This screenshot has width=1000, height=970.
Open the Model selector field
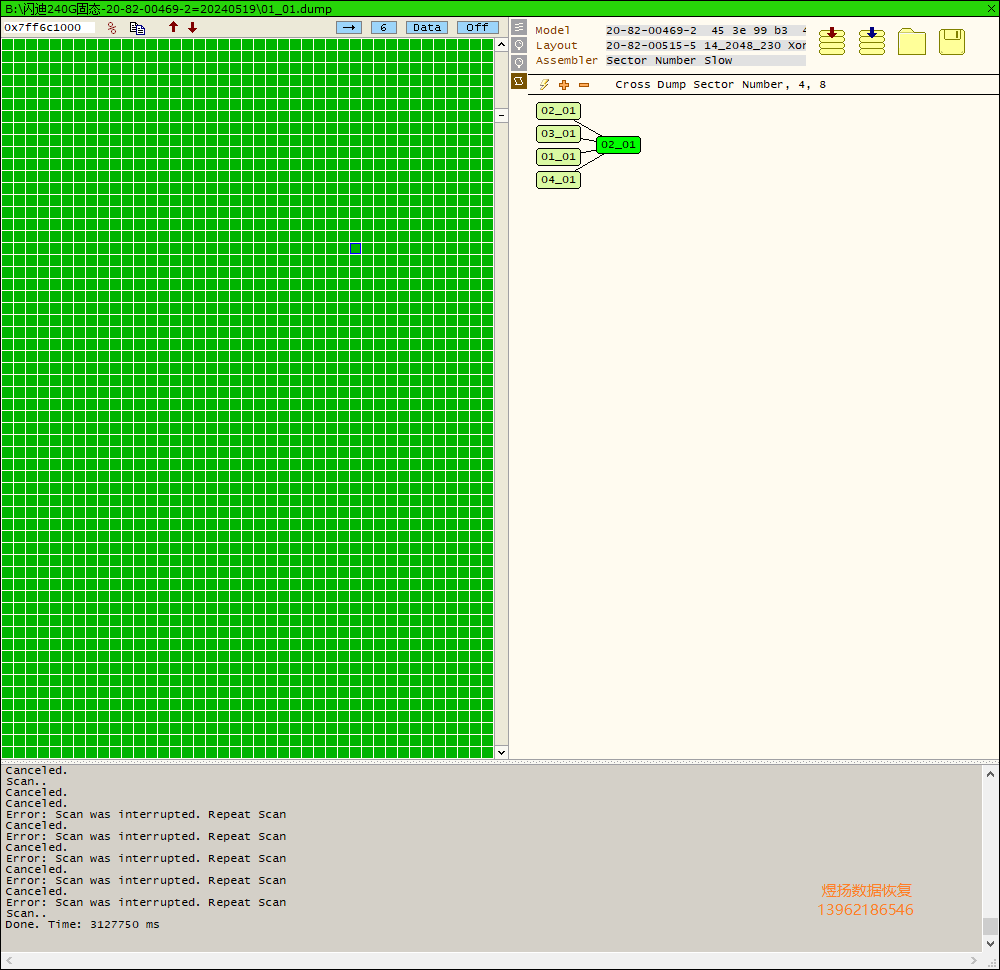click(705, 31)
